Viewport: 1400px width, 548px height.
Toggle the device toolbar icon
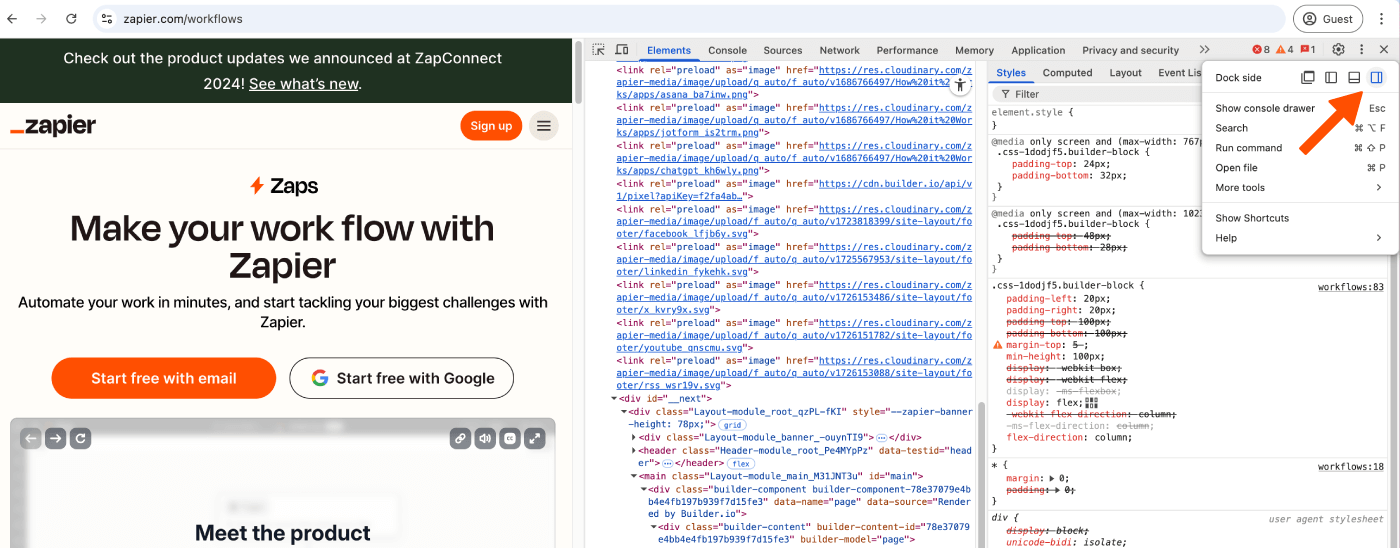pyautogui.click(x=621, y=50)
